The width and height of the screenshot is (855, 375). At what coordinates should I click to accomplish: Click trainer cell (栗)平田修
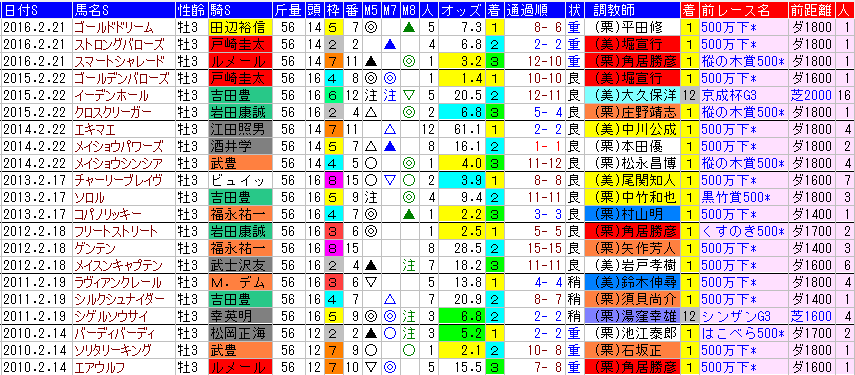pyautogui.click(x=632, y=27)
